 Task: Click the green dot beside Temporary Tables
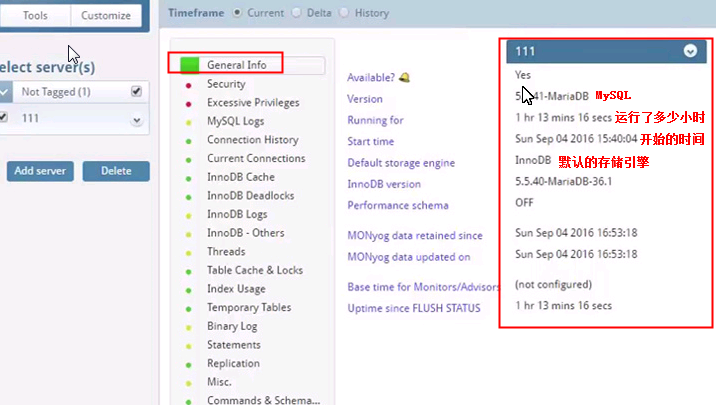click(x=189, y=309)
